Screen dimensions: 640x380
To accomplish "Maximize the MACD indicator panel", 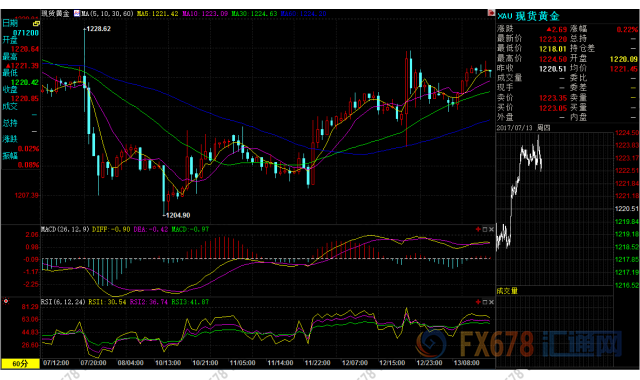I will tap(485, 229).
